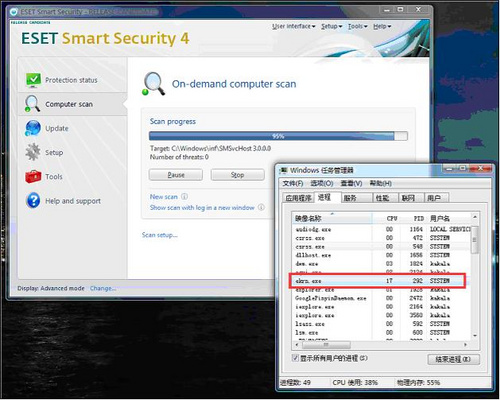500x400 pixels.
Task: Expand the Tools dropdown in top menu
Action: pos(358,26)
